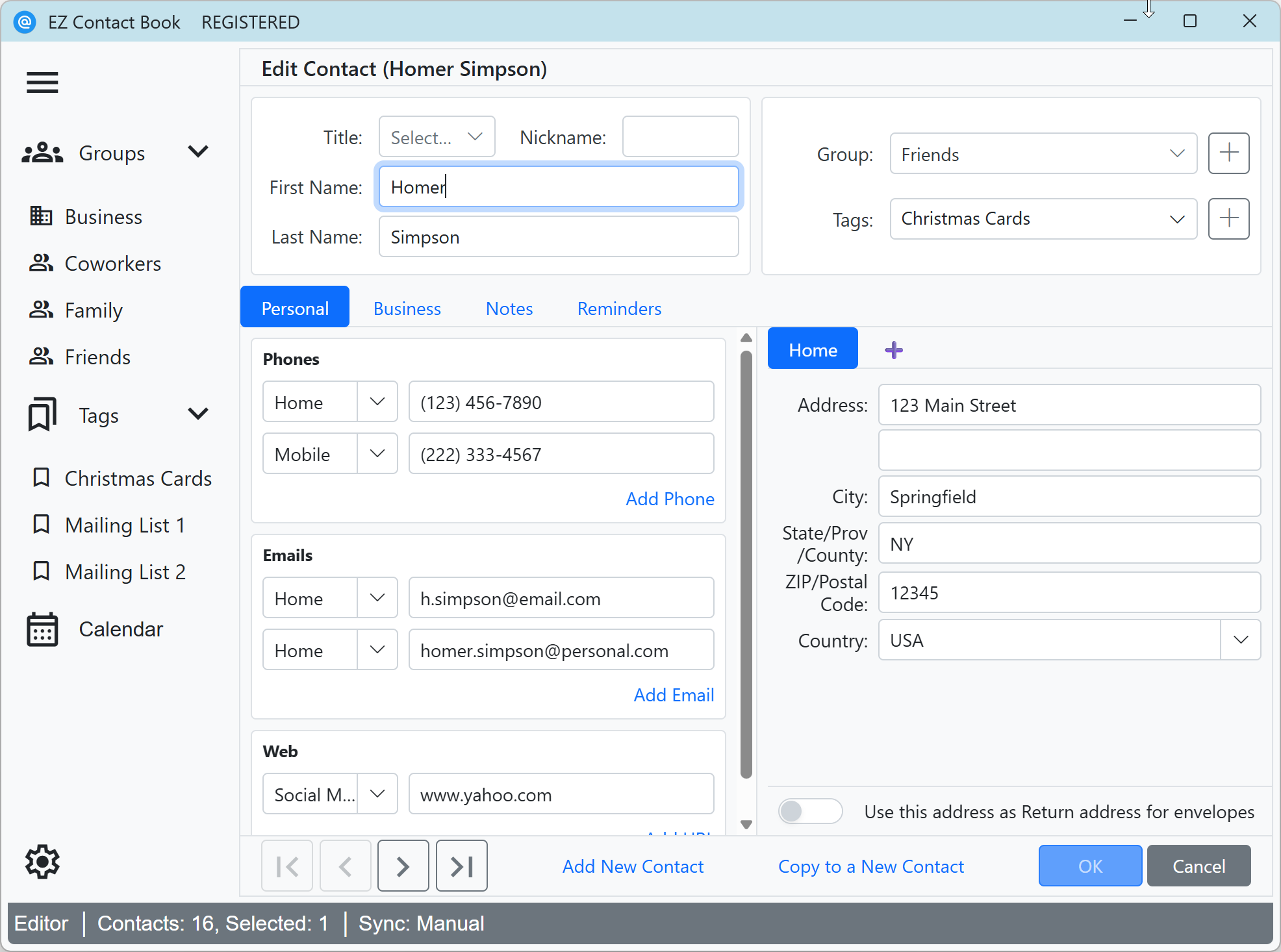Open the Title dropdown
Image resolution: width=1281 pixels, height=952 pixels.
point(436,136)
